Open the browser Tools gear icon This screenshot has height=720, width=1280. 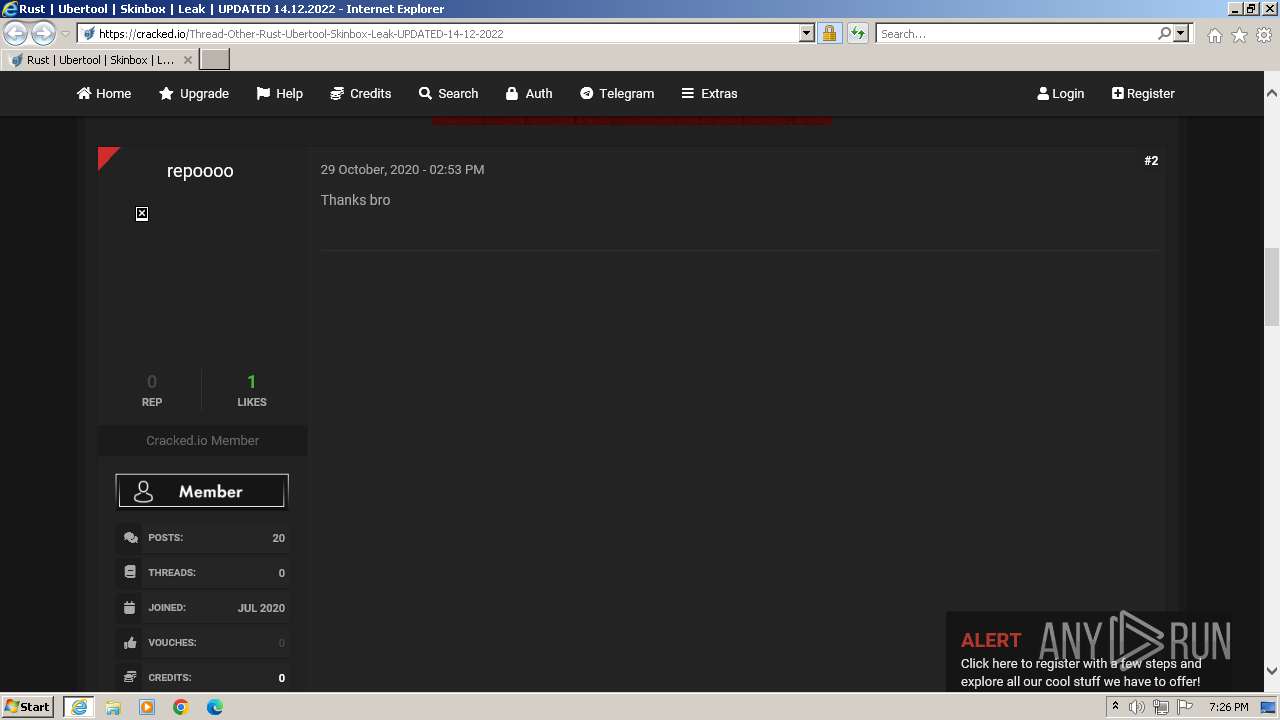(x=1264, y=34)
